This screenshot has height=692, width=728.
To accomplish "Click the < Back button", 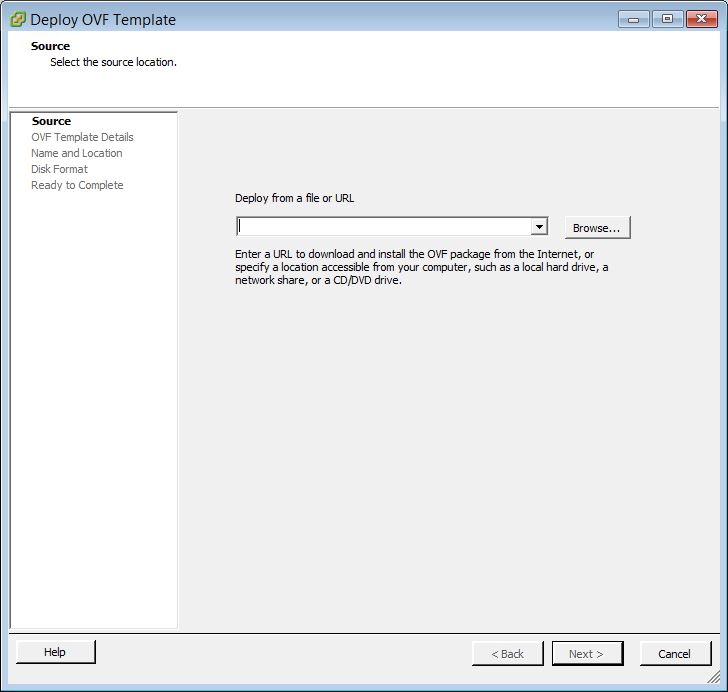I will tap(508, 654).
